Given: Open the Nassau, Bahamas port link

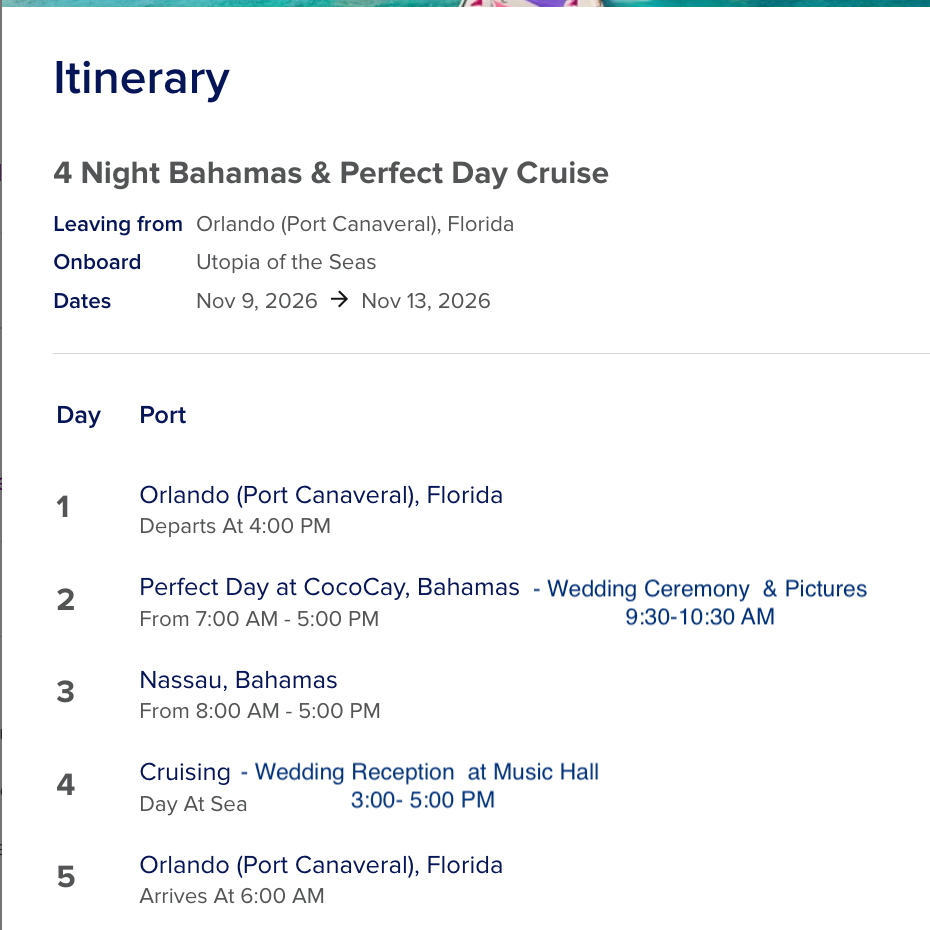Looking at the screenshot, I should [x=238, y=680].
